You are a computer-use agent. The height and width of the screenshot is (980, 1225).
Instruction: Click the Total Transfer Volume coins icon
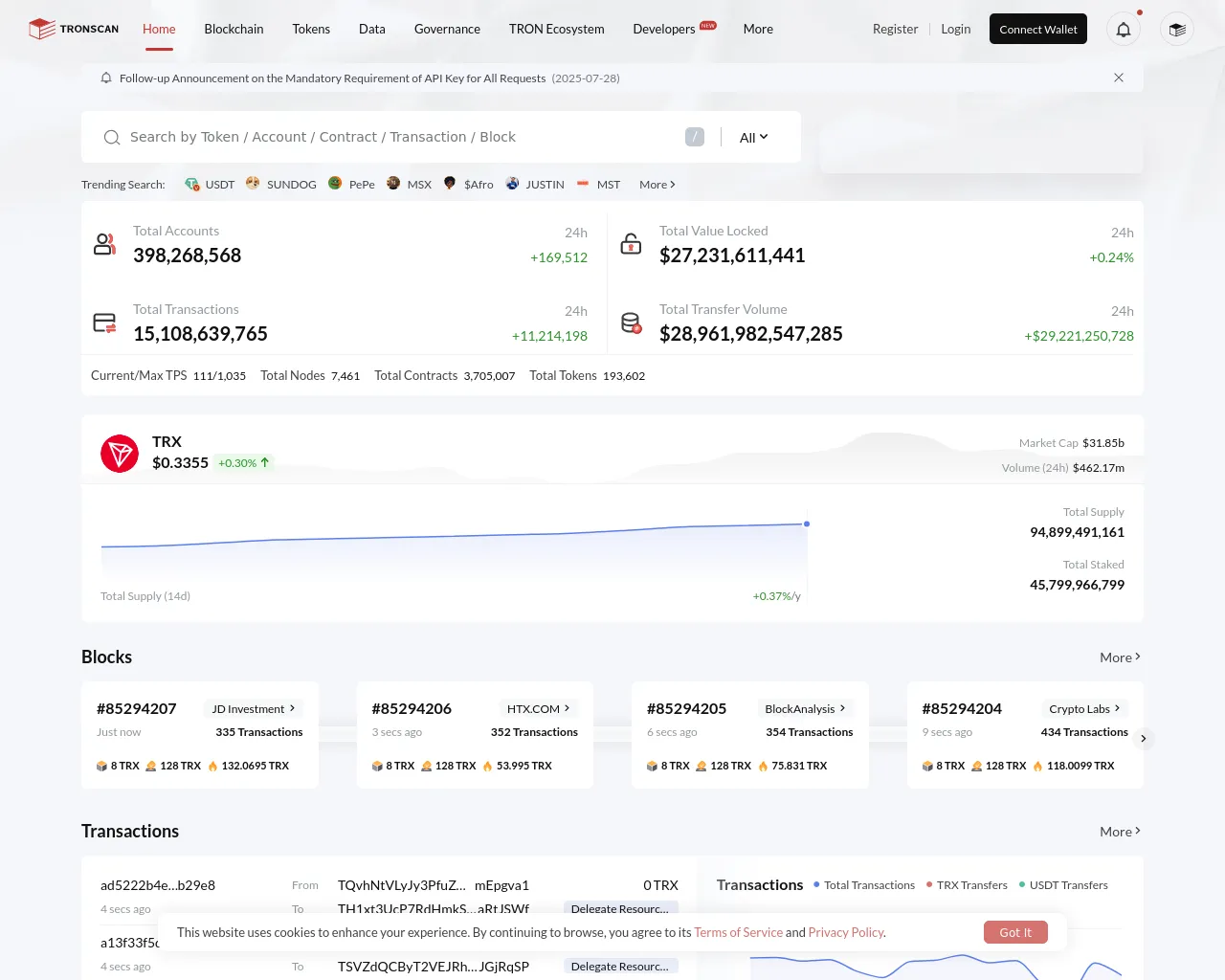(x=631, y=323)
